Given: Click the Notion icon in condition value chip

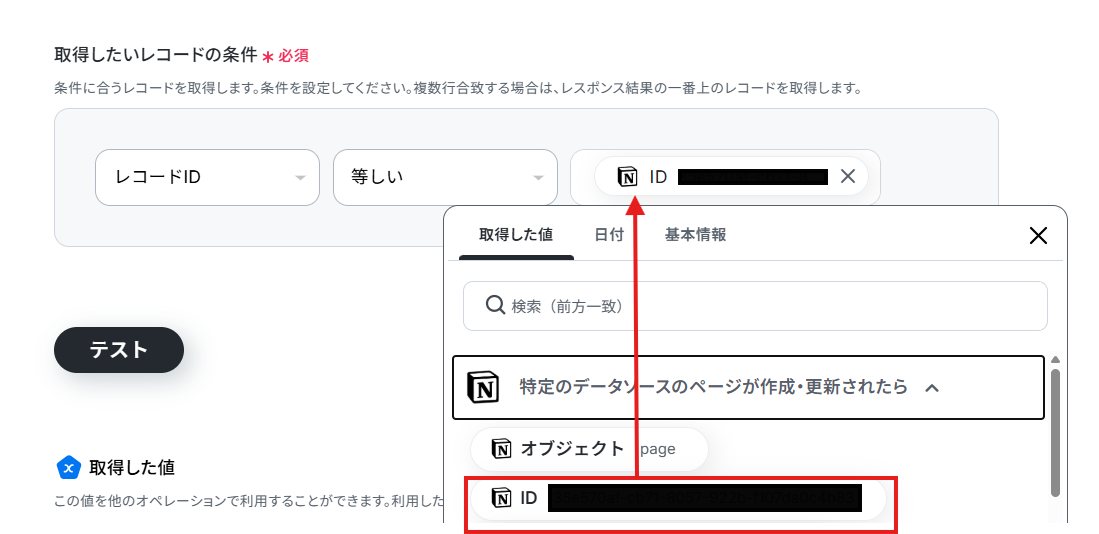Looking at the screenshot, I should [x=627, y=177].
